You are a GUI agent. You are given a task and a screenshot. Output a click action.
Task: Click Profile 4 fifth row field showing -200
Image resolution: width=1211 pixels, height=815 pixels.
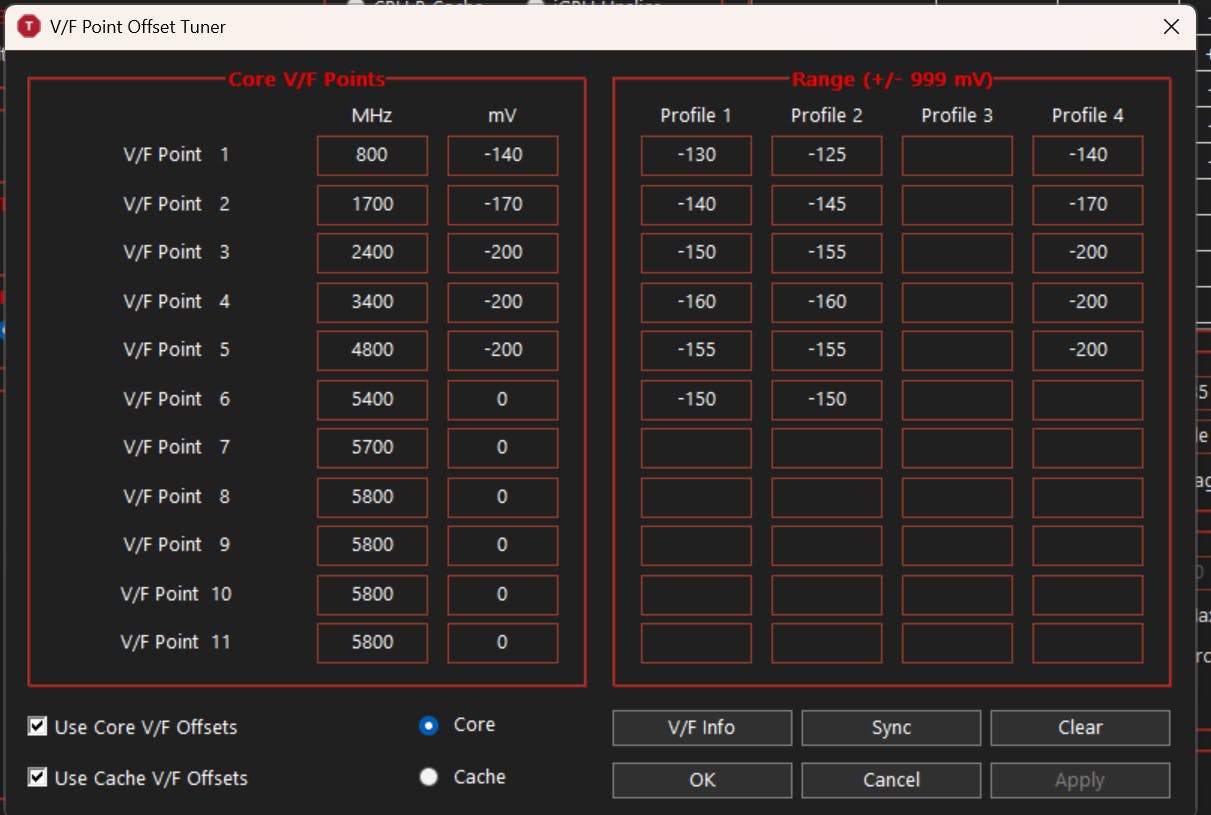pos(1087,350)
